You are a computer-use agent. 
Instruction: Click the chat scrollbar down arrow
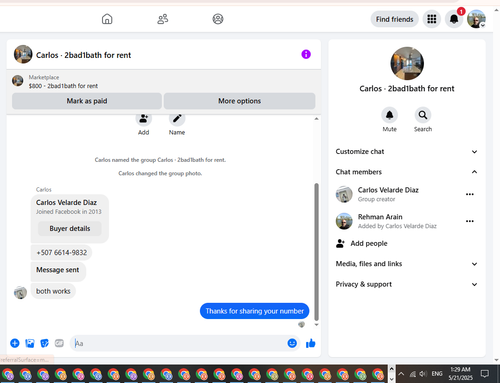(x=316, y=325)
